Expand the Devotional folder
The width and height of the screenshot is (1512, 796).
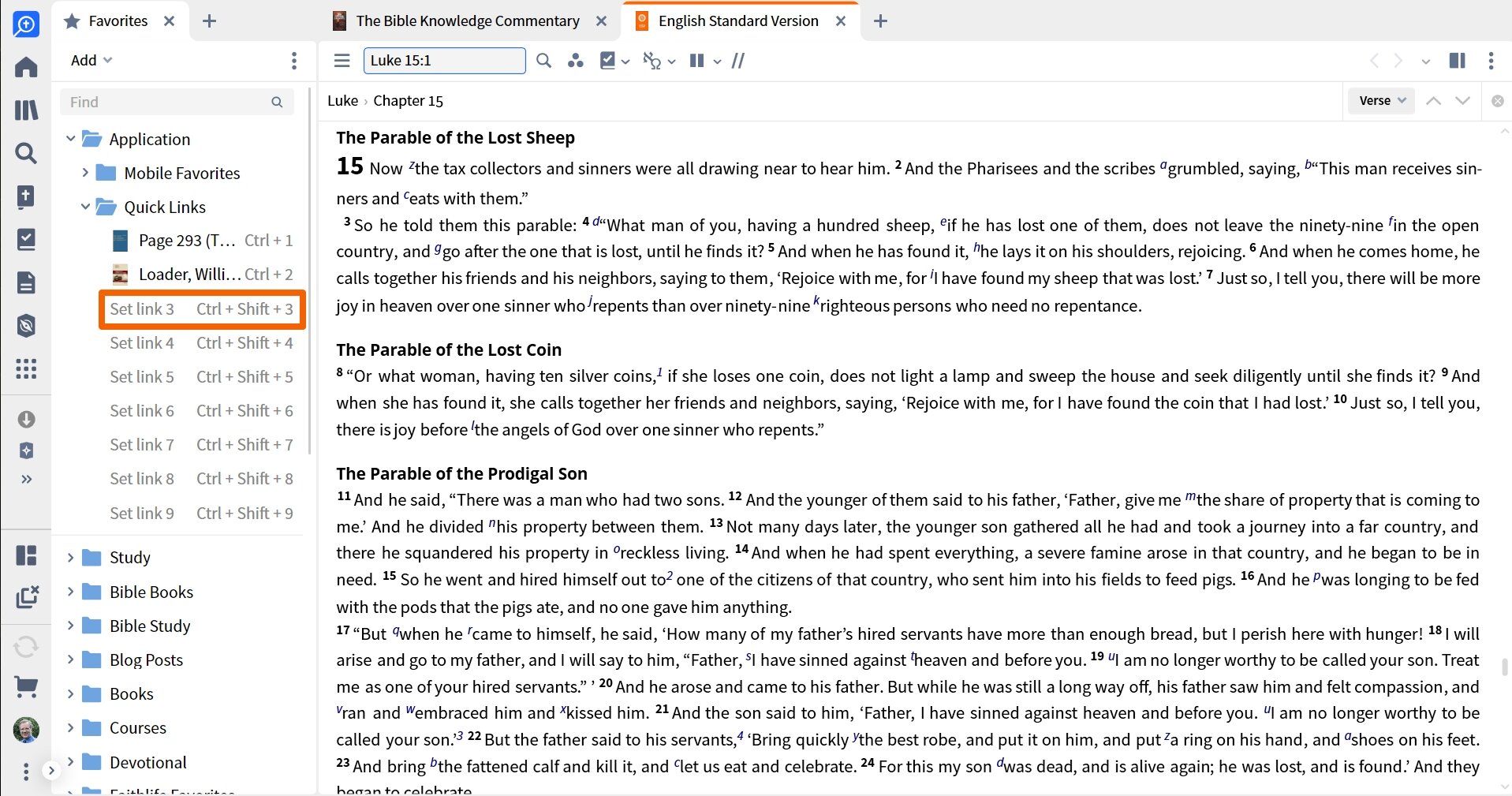coord(70,762)
